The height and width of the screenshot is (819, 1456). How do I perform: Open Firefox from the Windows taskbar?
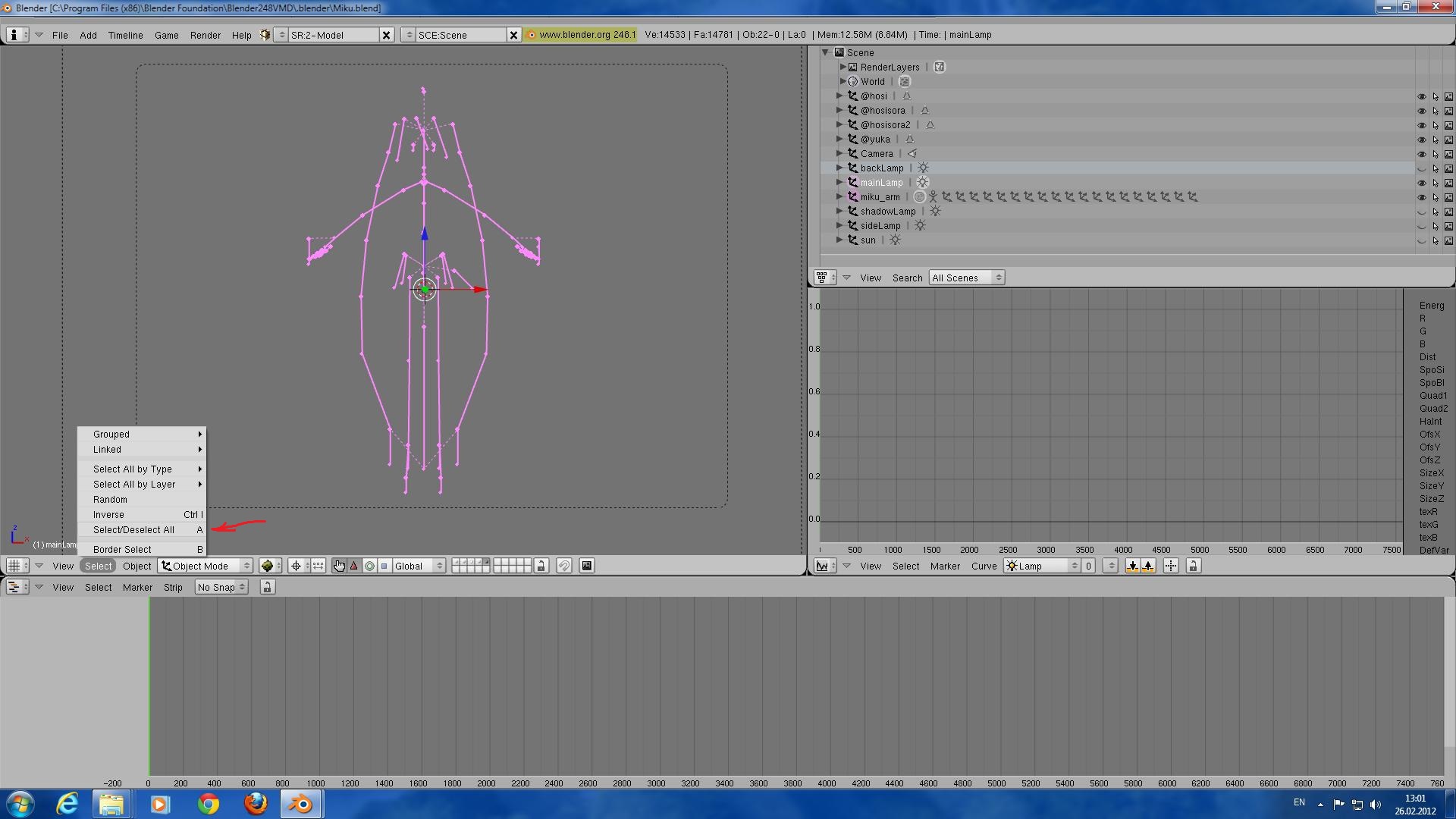[x=255, y=804]
